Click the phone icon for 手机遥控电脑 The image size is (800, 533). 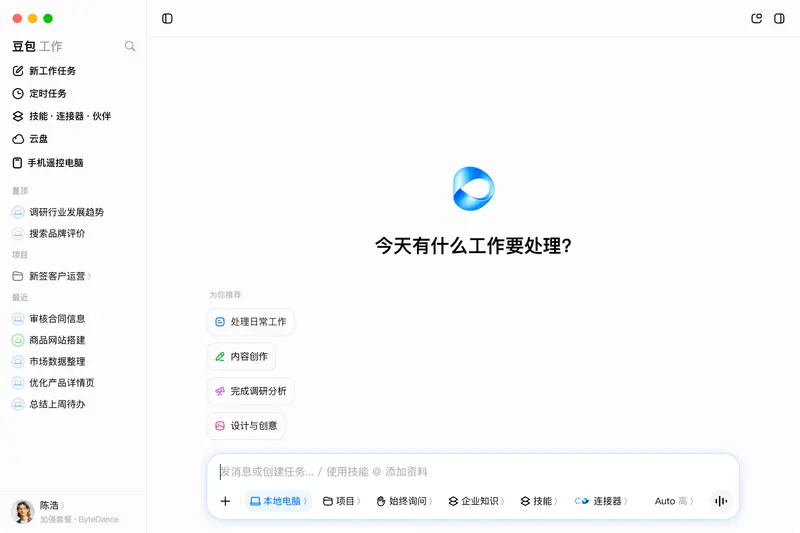[17, 163]
